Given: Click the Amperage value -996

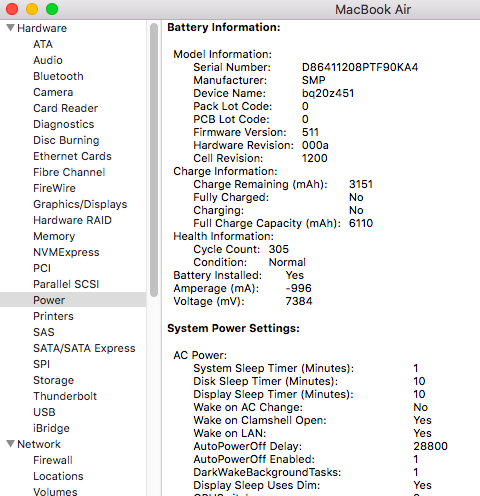Looking at the screenshot, I should (299, 288).
